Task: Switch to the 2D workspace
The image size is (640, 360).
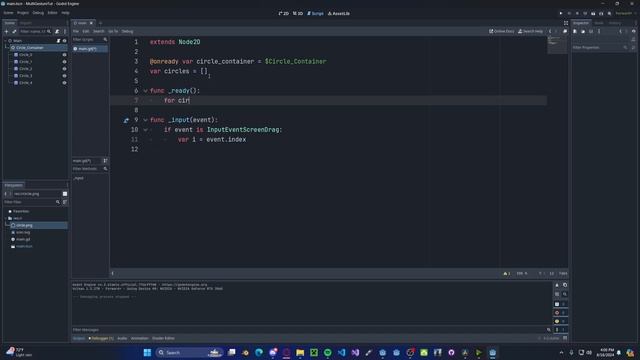Action: (x=284, y=13)
